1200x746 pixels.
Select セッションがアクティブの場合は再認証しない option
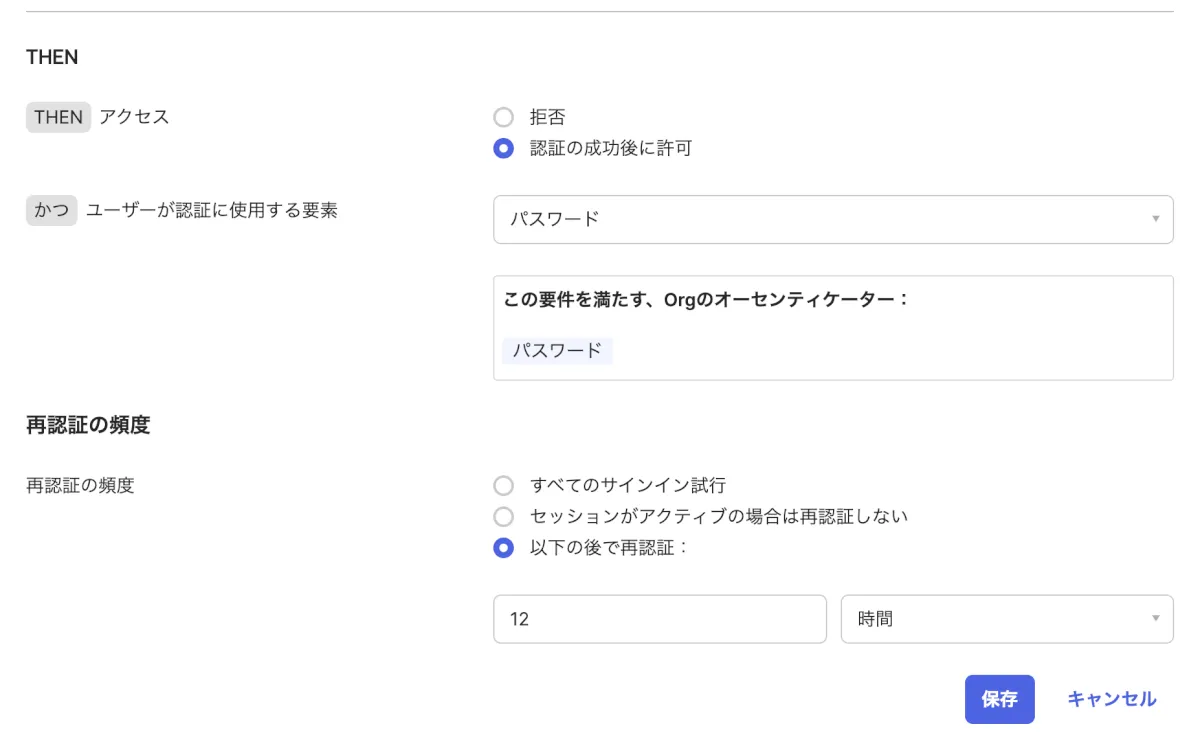pos(504,517)
